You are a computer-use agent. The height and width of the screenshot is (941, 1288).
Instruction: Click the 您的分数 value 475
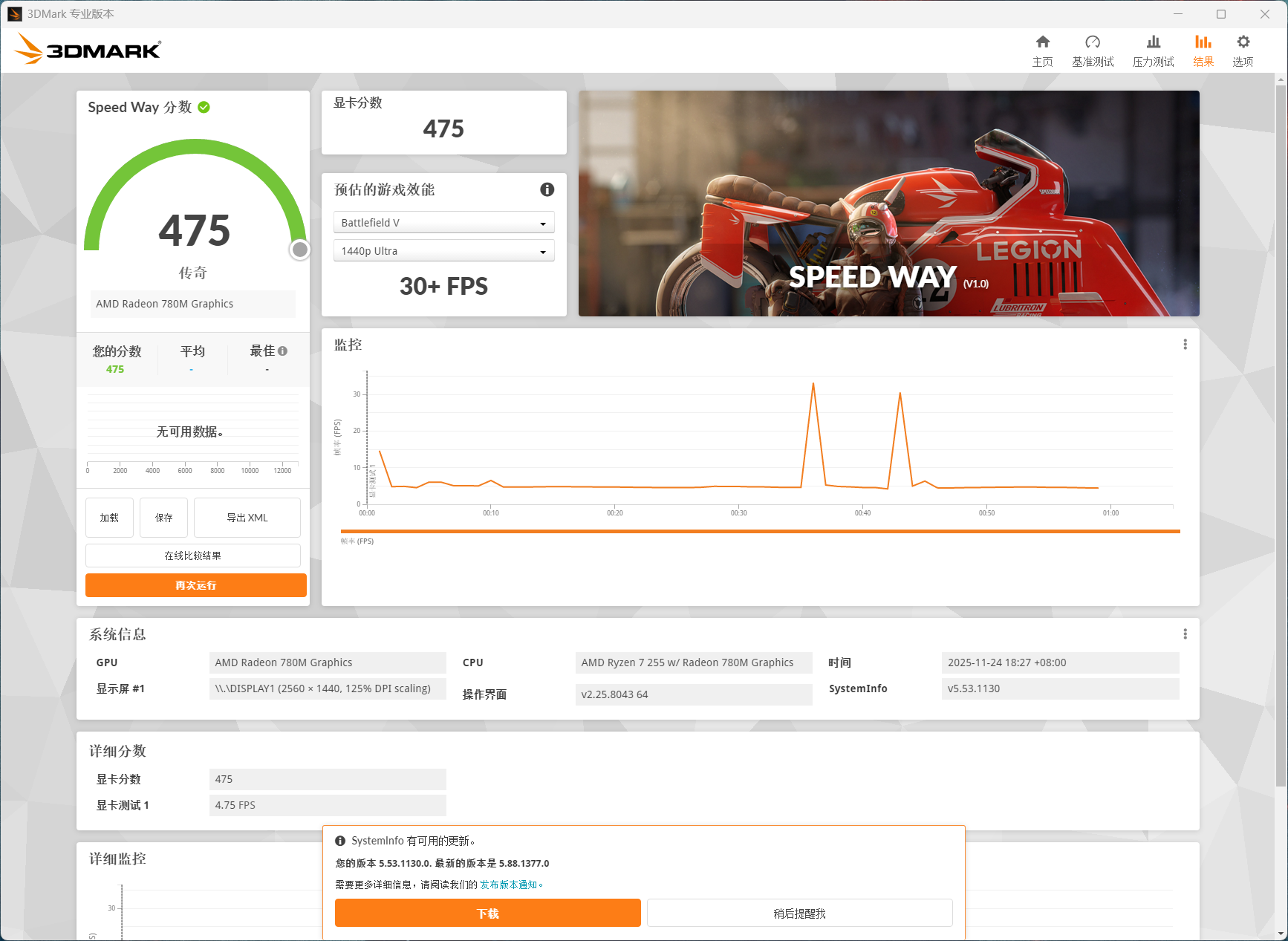115,369
